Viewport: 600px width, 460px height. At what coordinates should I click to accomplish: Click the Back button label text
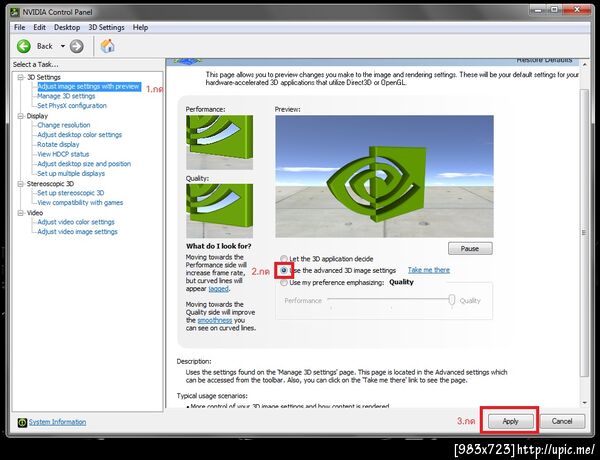click(44, 46)
